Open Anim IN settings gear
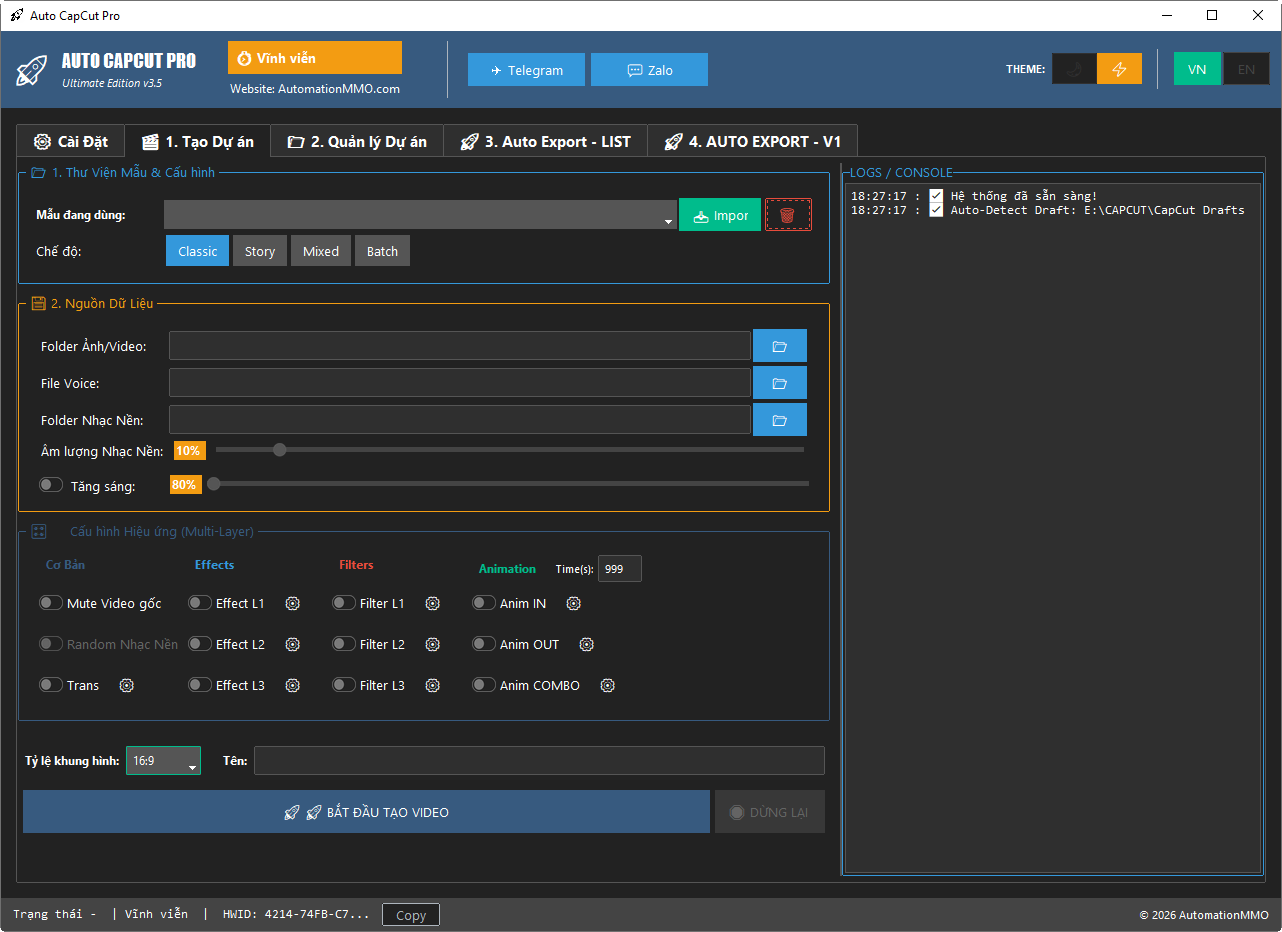 pyautogui.click(x=573, y=603)
